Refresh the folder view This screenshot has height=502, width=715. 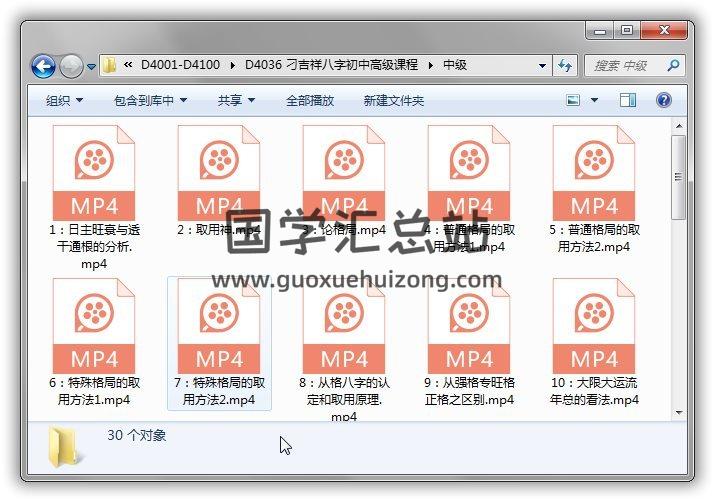pyautogui.click(x=565, y=66)
